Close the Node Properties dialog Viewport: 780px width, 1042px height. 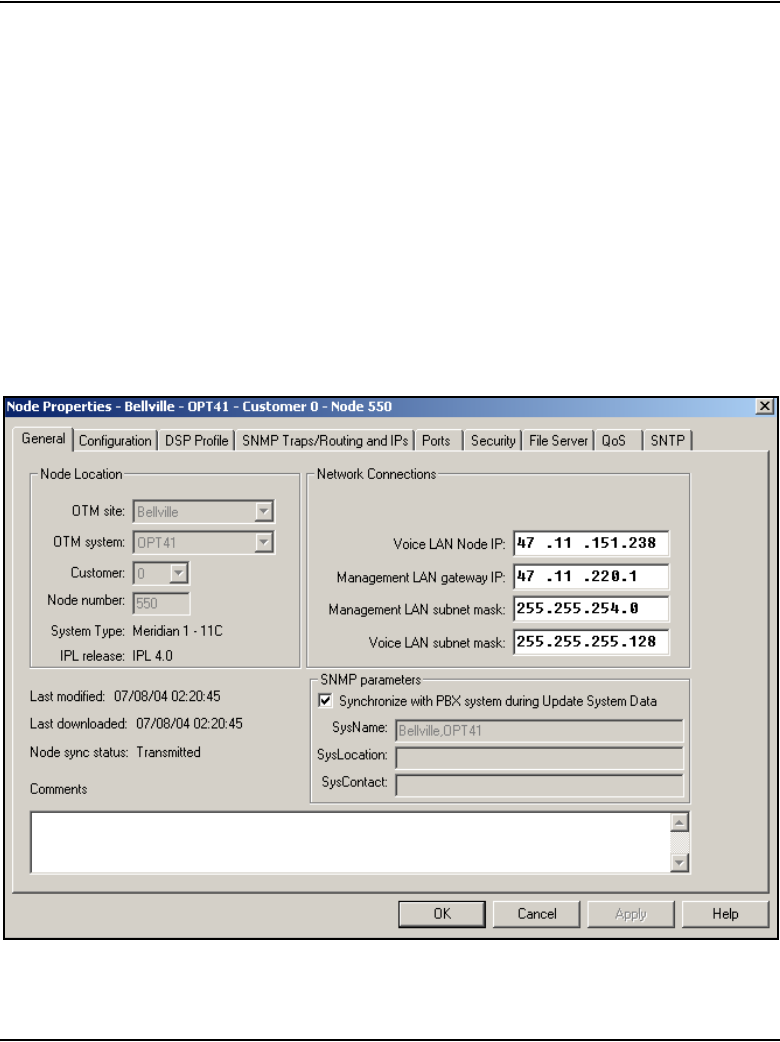pyautogui.click(x=765, y=406)
